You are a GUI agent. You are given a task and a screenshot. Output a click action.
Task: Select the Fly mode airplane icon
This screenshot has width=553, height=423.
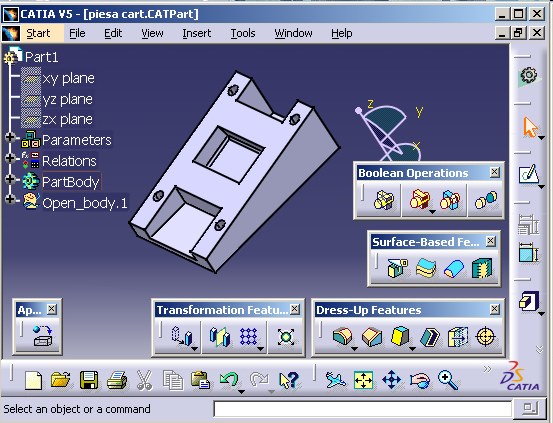(x=335, y=380)
